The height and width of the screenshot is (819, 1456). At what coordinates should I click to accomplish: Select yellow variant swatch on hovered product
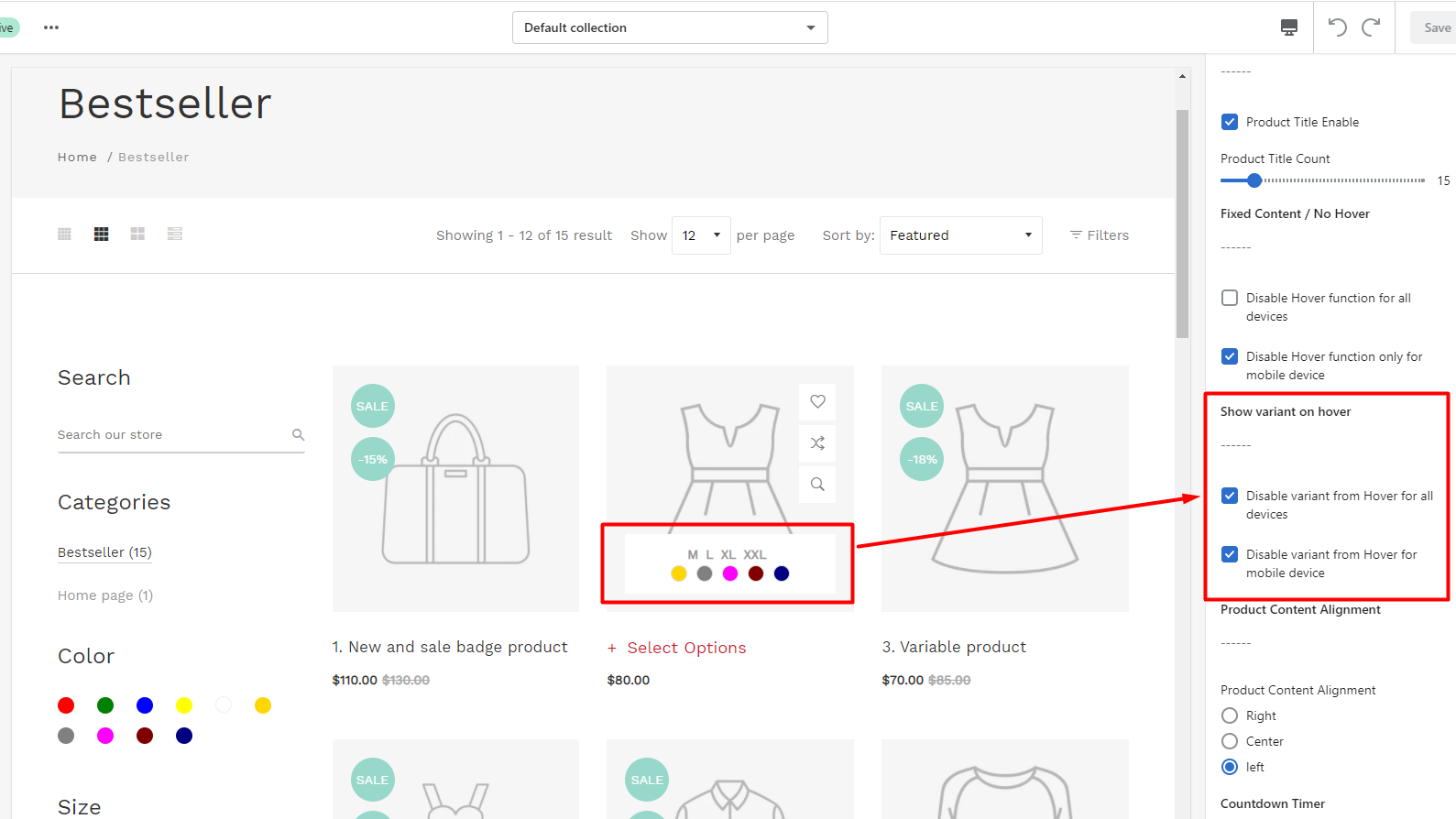click(x=679, y=573)
